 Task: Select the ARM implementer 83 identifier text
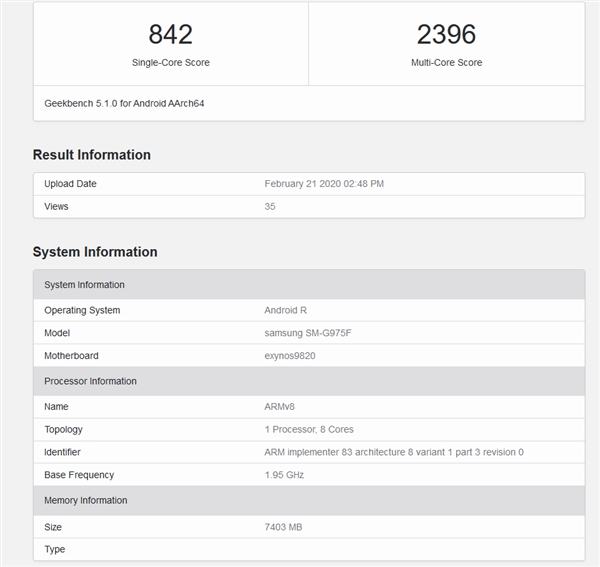pos(393,453)
